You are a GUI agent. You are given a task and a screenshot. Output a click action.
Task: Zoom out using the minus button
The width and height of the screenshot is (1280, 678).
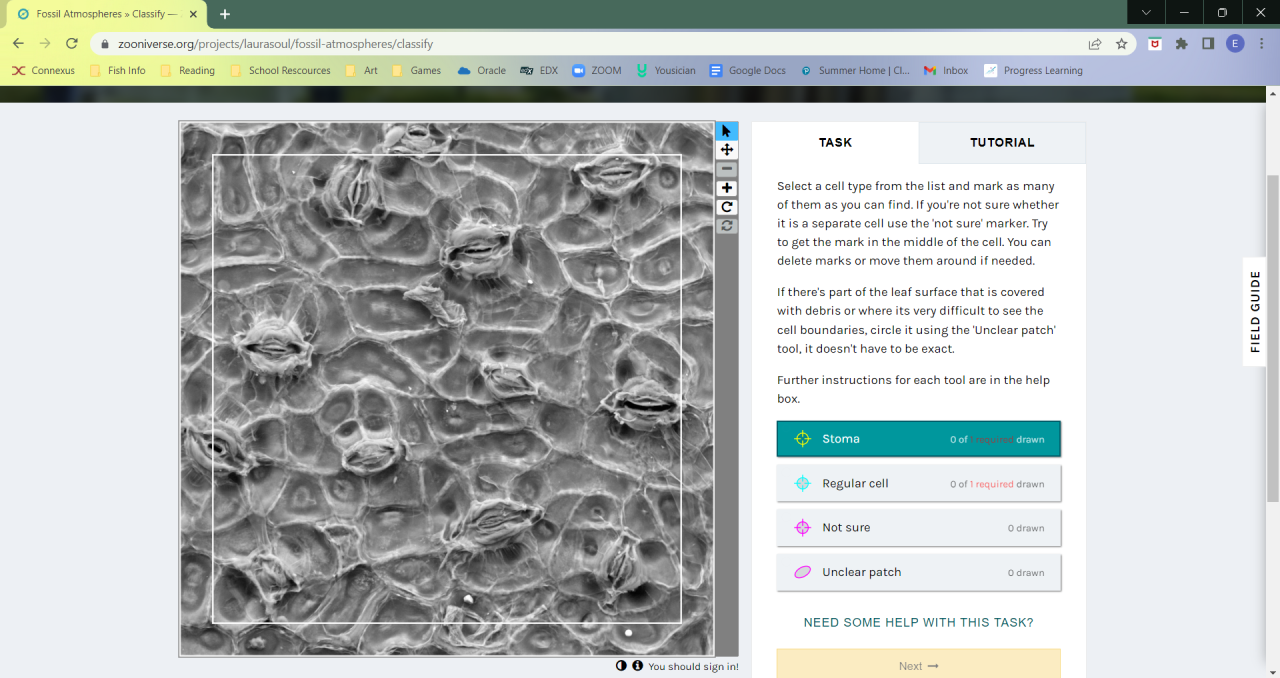click(x=727, y=169)
